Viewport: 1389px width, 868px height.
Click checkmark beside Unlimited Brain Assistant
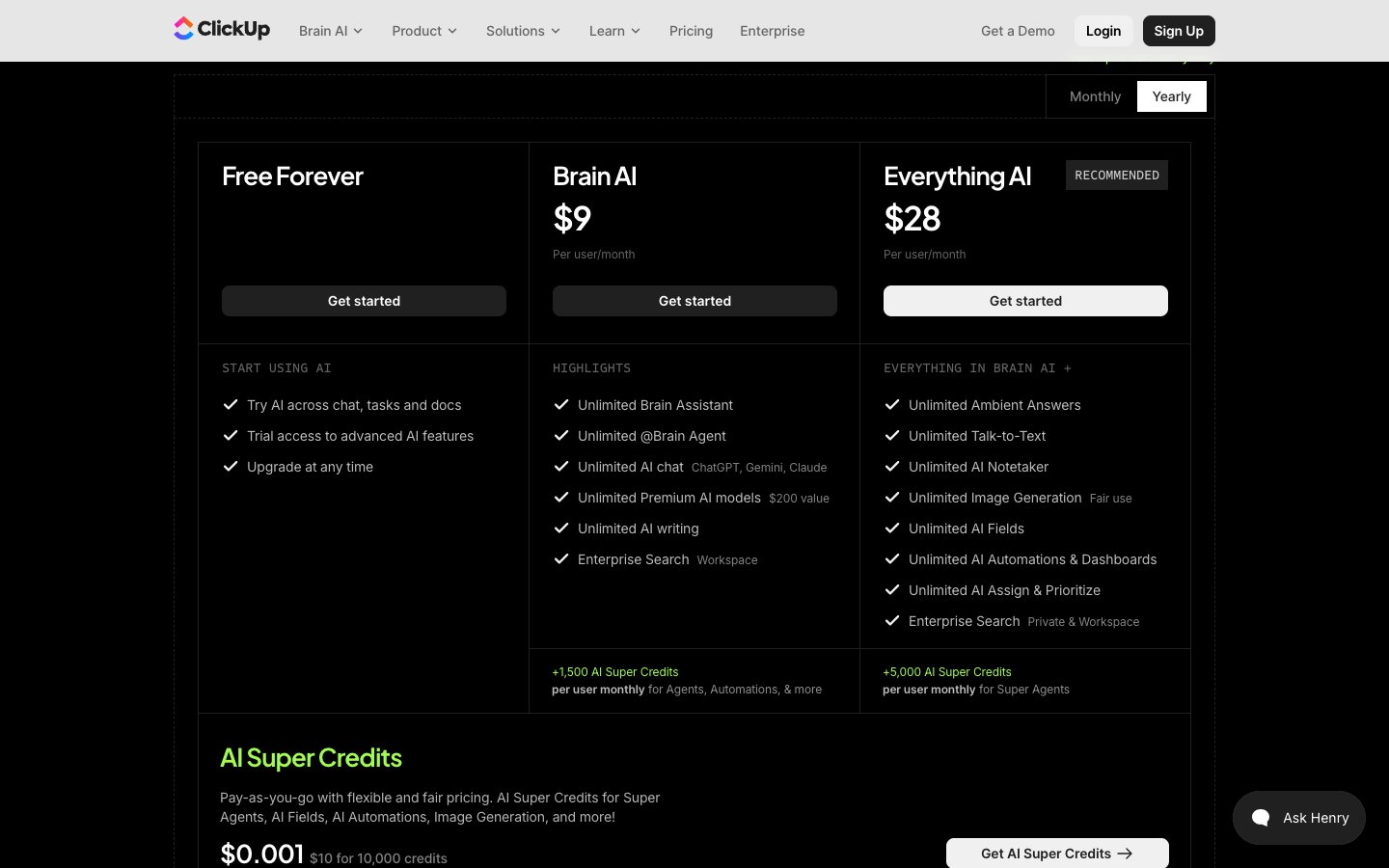(x=561, y=405)
